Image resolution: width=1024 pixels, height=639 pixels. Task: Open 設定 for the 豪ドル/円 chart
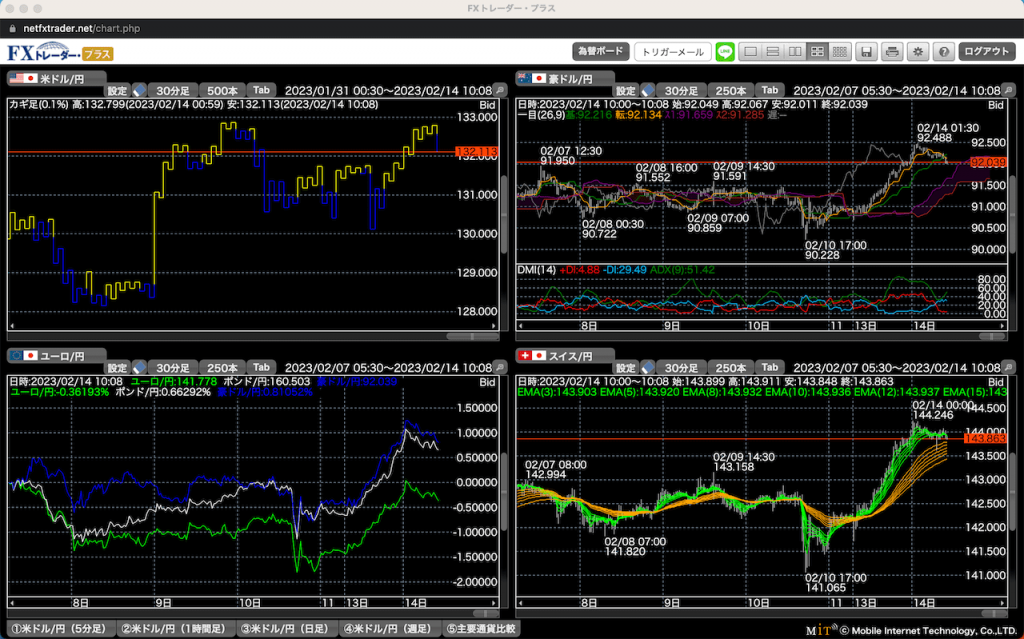point(626,91)
